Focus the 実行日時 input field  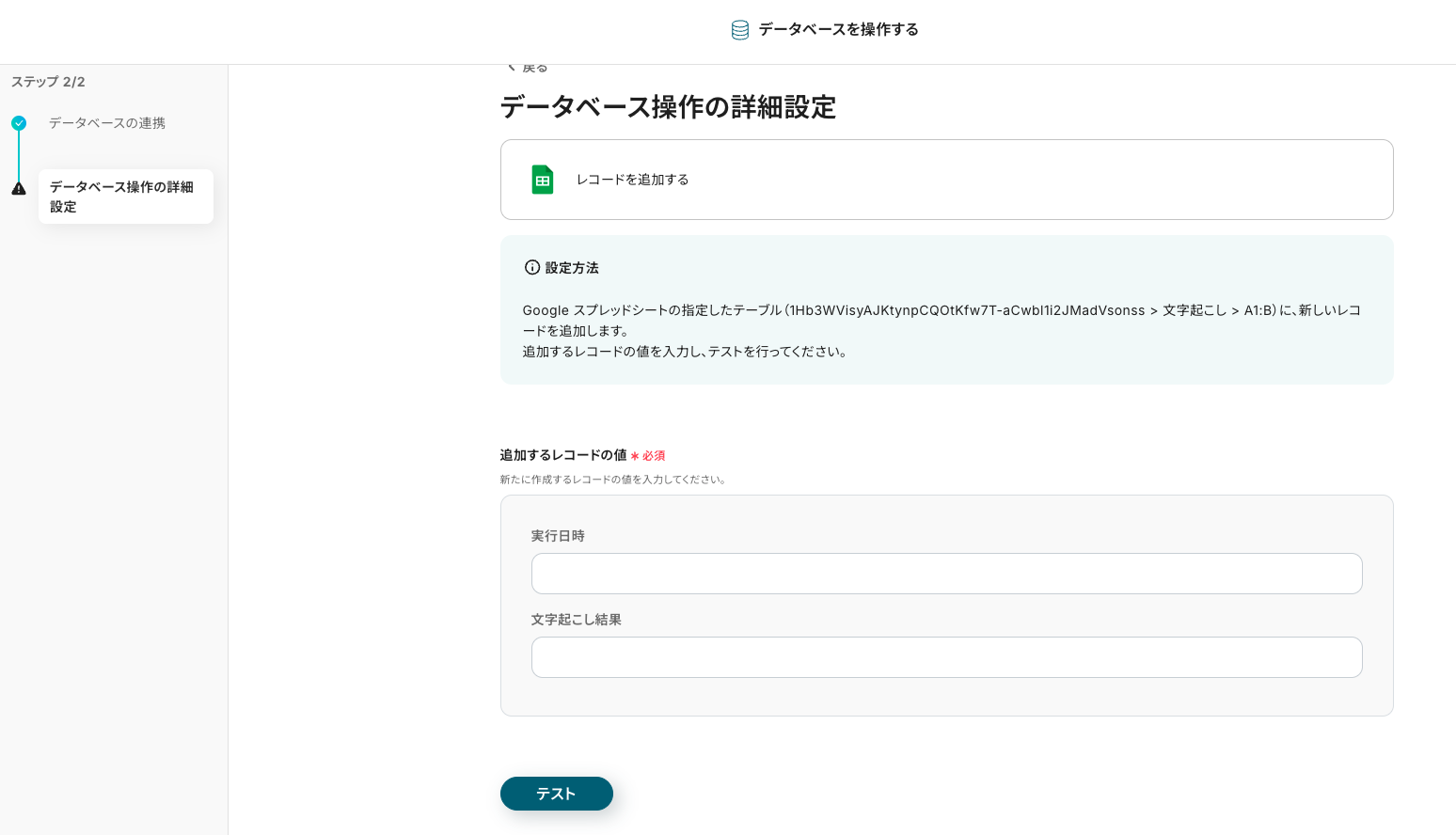[x=946, y=574]
